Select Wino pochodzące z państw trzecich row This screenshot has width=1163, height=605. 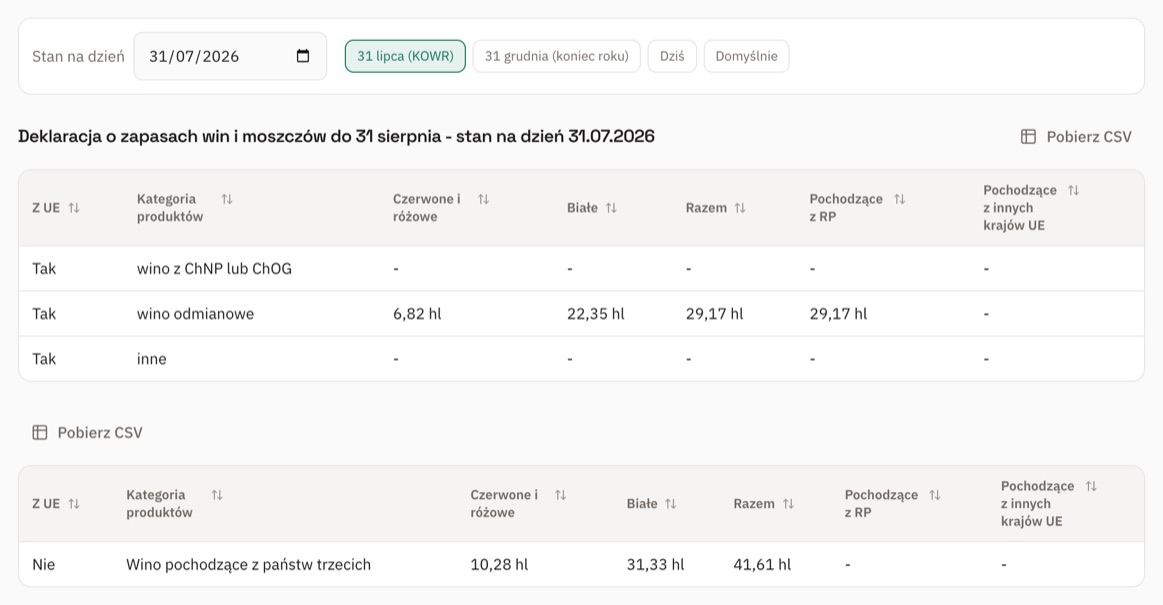582,564
